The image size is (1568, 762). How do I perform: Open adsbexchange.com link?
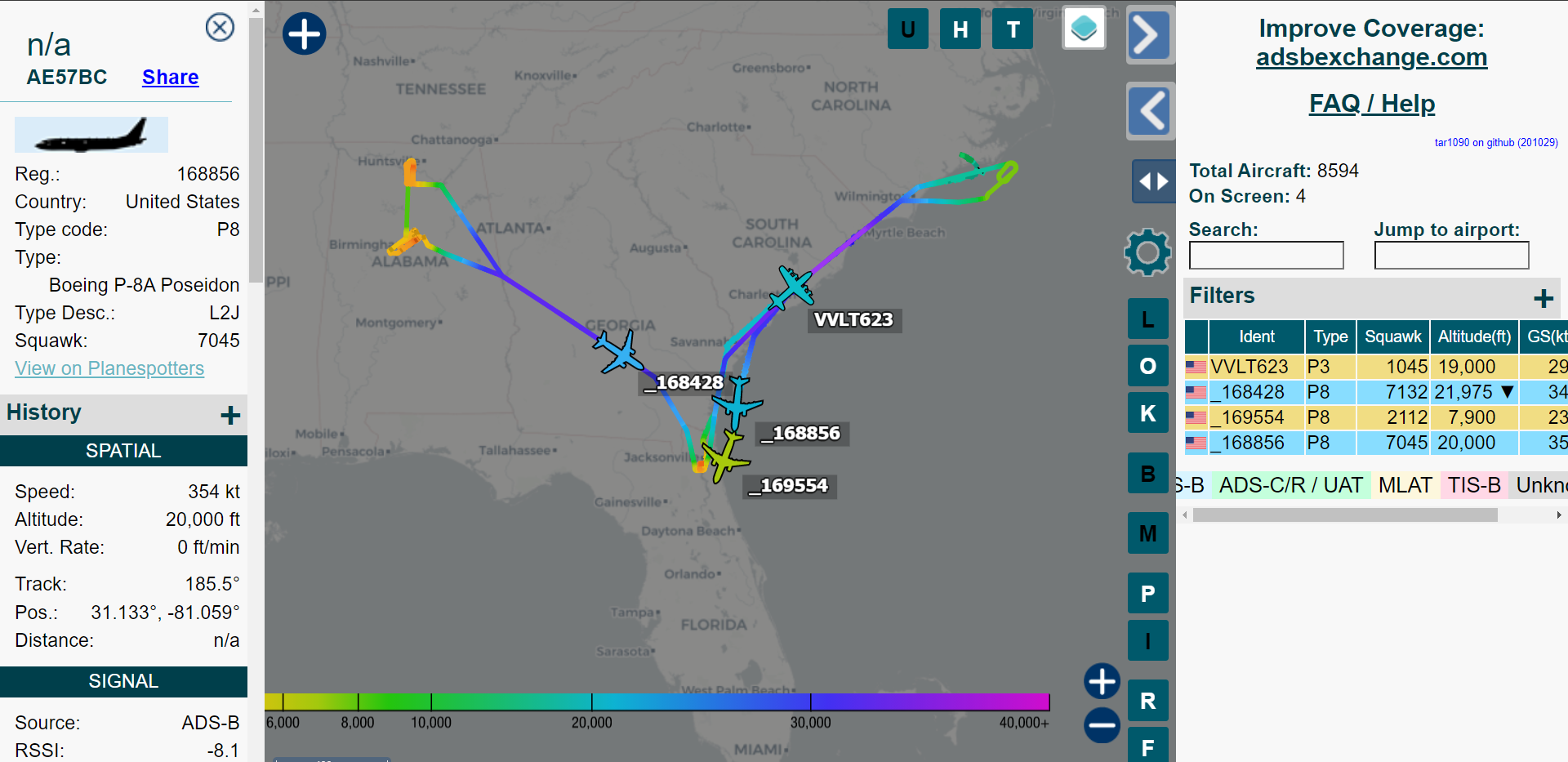tap(1371, 57)
